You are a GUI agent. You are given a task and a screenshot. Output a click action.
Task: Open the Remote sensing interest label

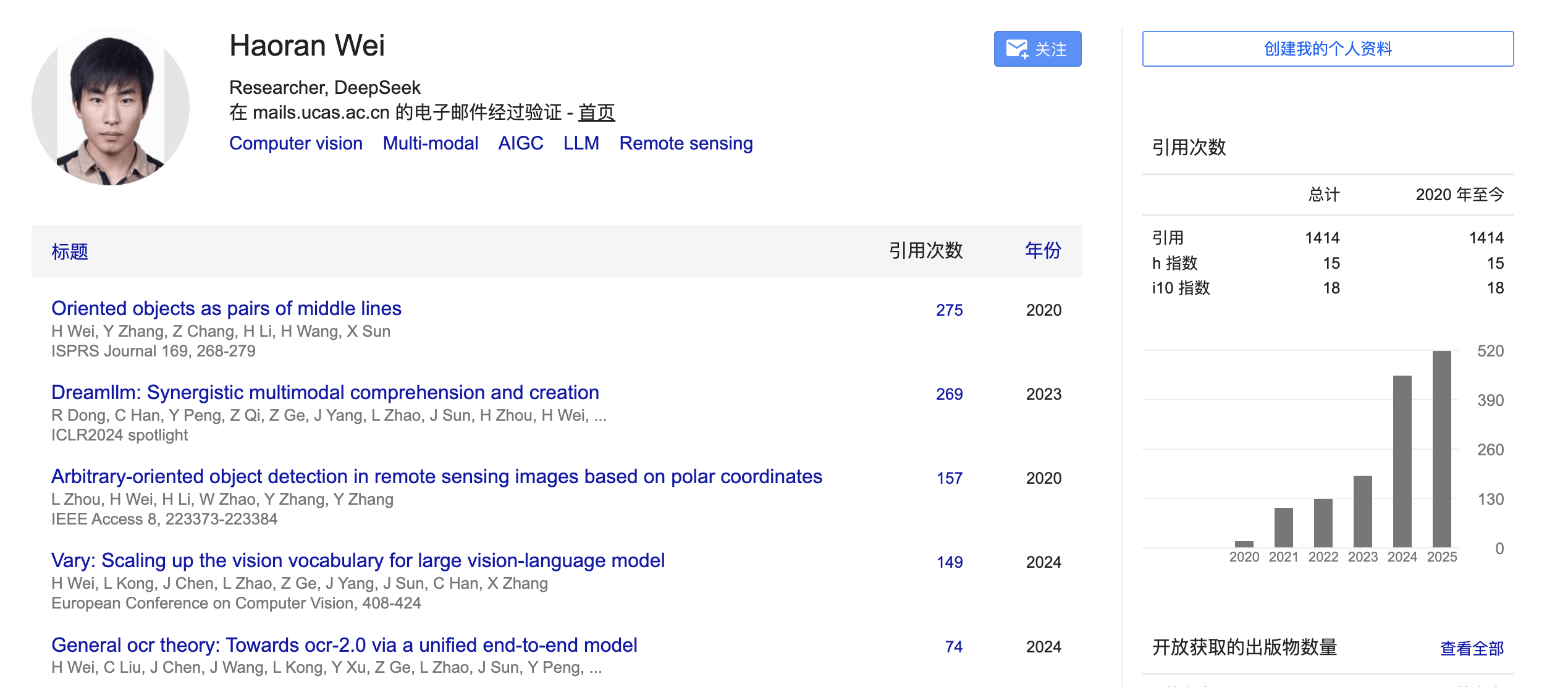pyautogui.click(x=686, y=143)
